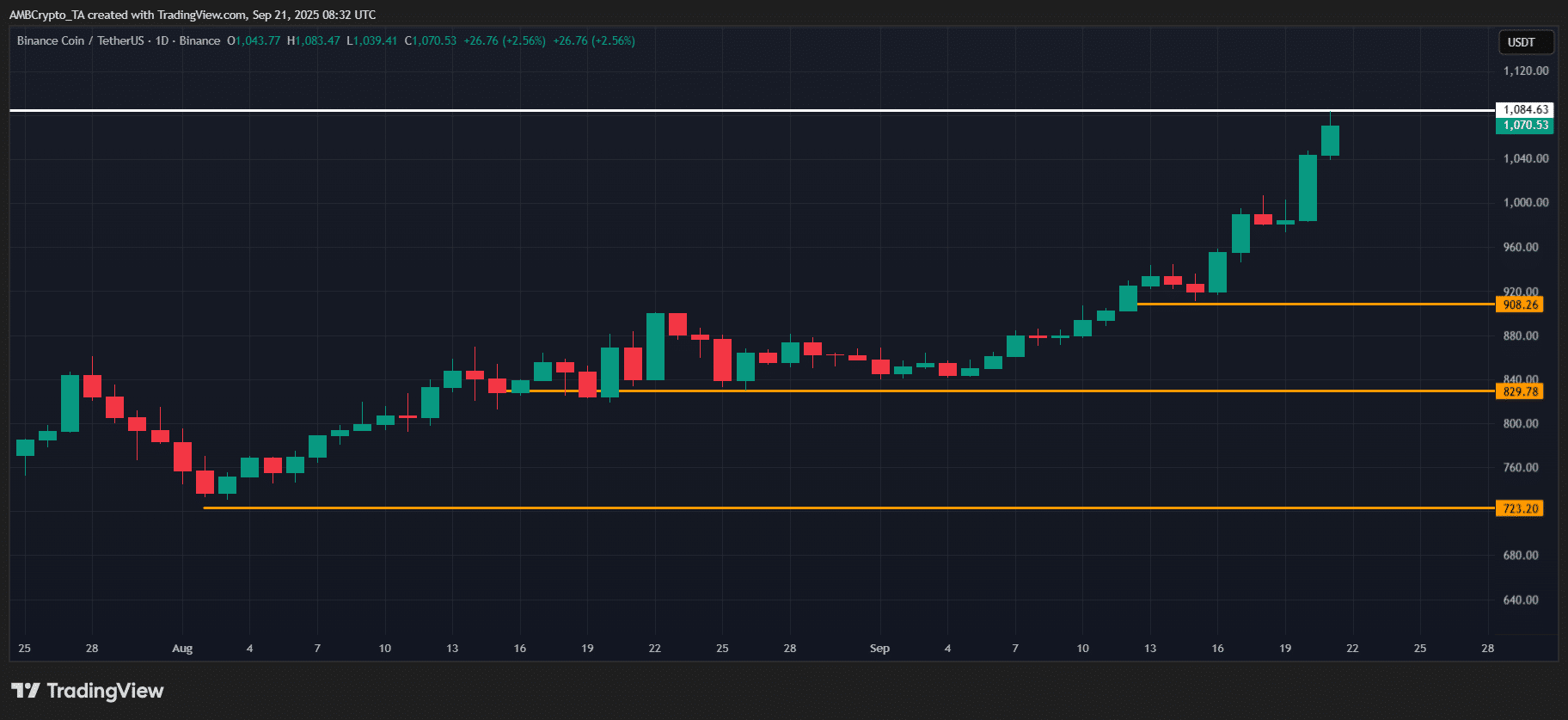Click the Sep label on time axis

point(879,649)
